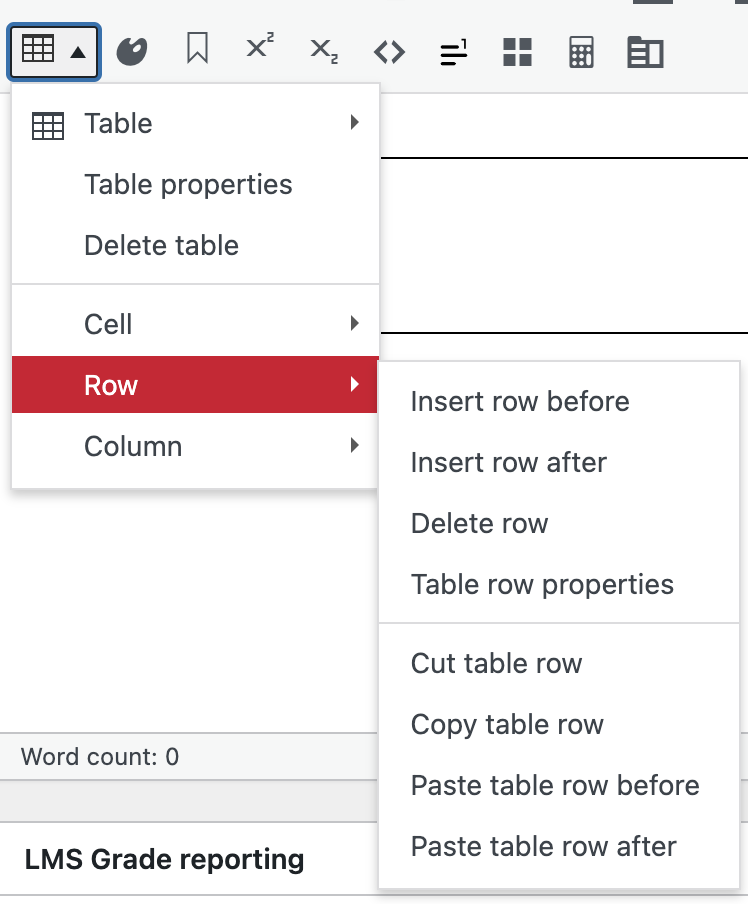
Task: Insert a bookmark using the bookmark icon
Action: [197, 51]
